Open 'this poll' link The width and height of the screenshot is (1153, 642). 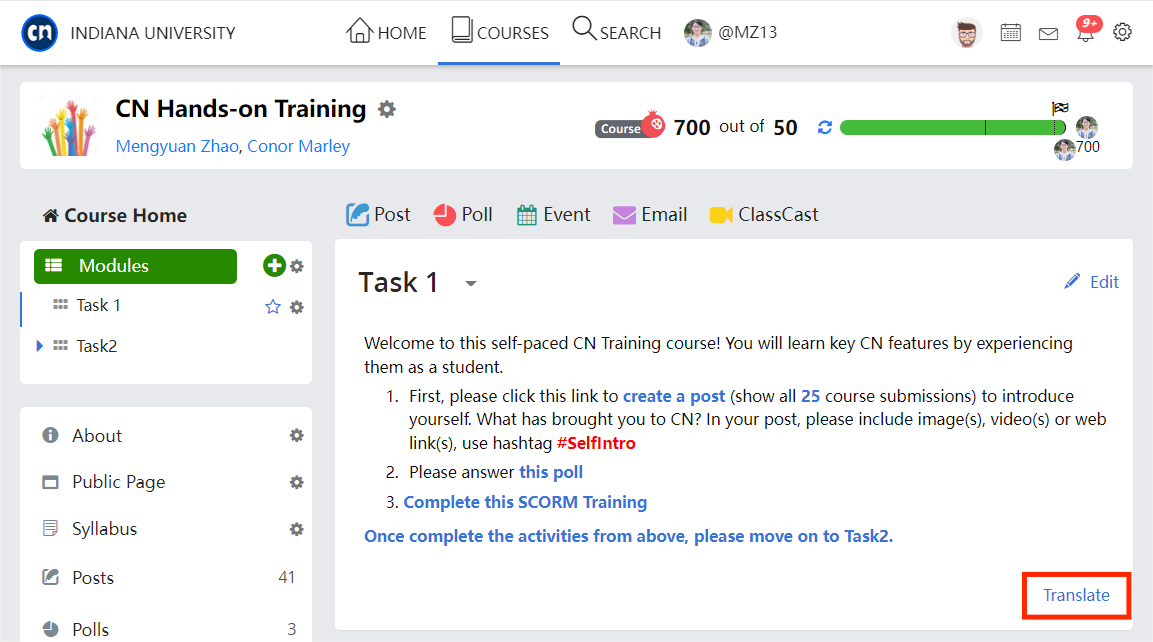[x=551, y=472]
